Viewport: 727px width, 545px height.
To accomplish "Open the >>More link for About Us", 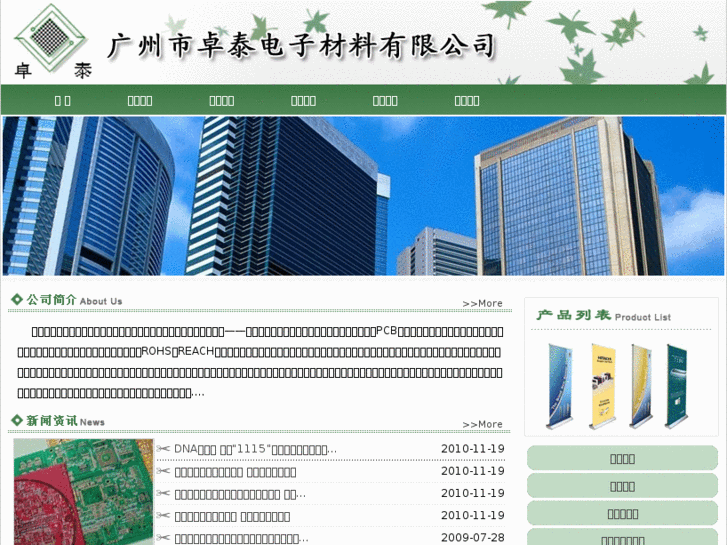I will point(482,303).
